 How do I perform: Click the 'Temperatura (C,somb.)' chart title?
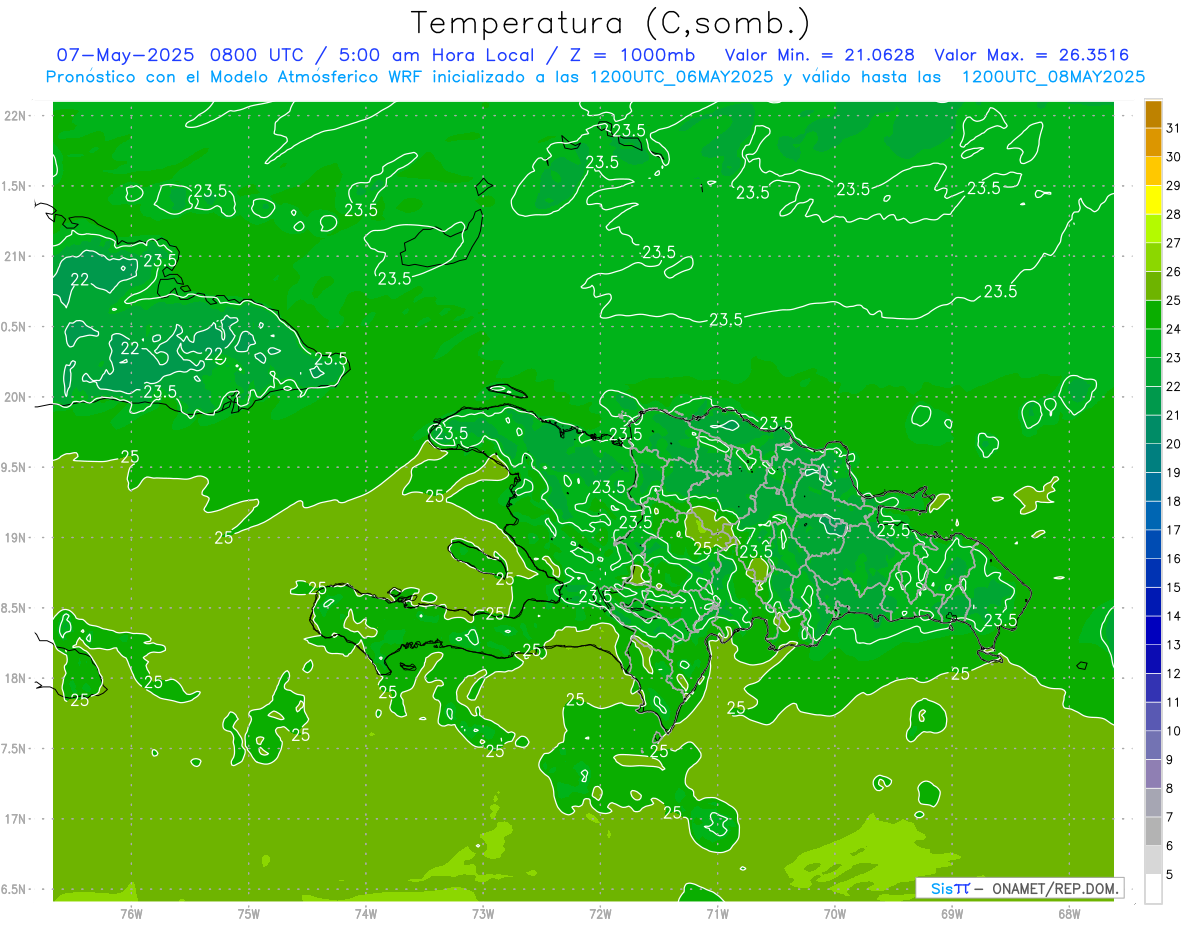[x=610, y=22]
